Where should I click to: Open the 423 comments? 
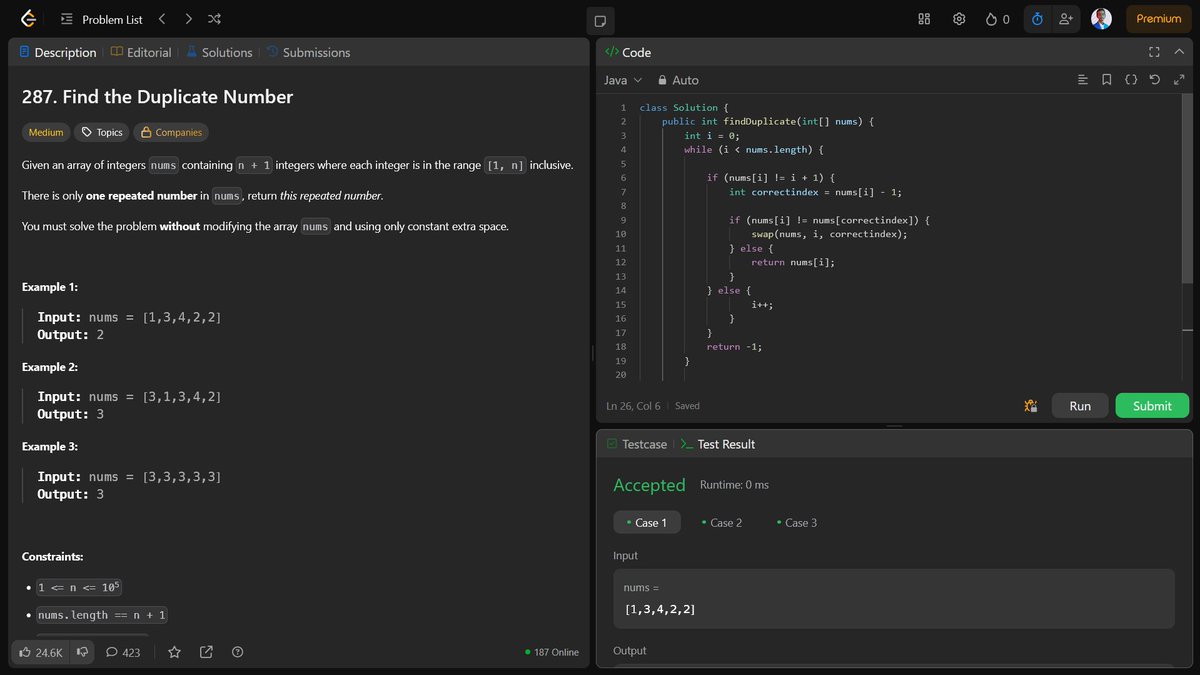pyautogui.click(x=123, y=652)
